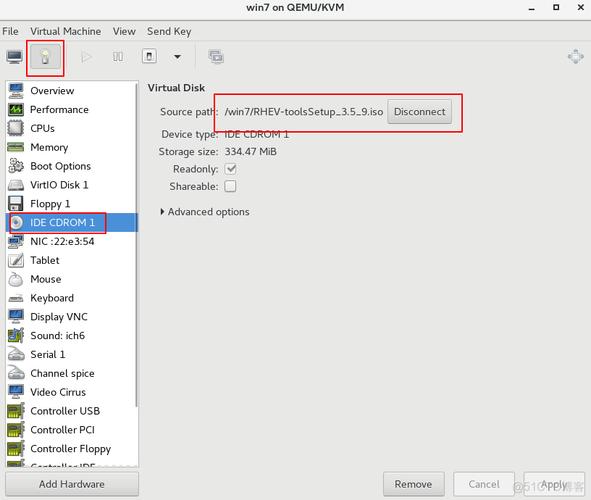
Task: Select Display VNC entry
Action: coord(71,317)
